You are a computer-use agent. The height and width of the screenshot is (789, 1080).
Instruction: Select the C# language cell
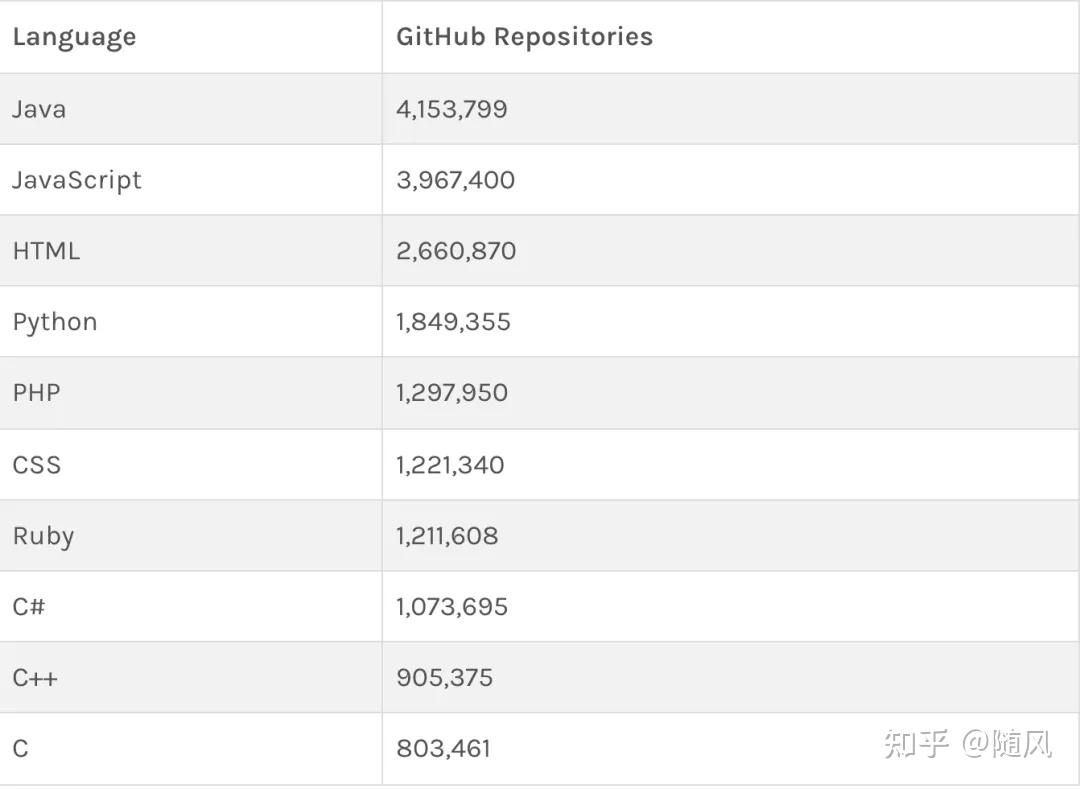coord(29,607)
